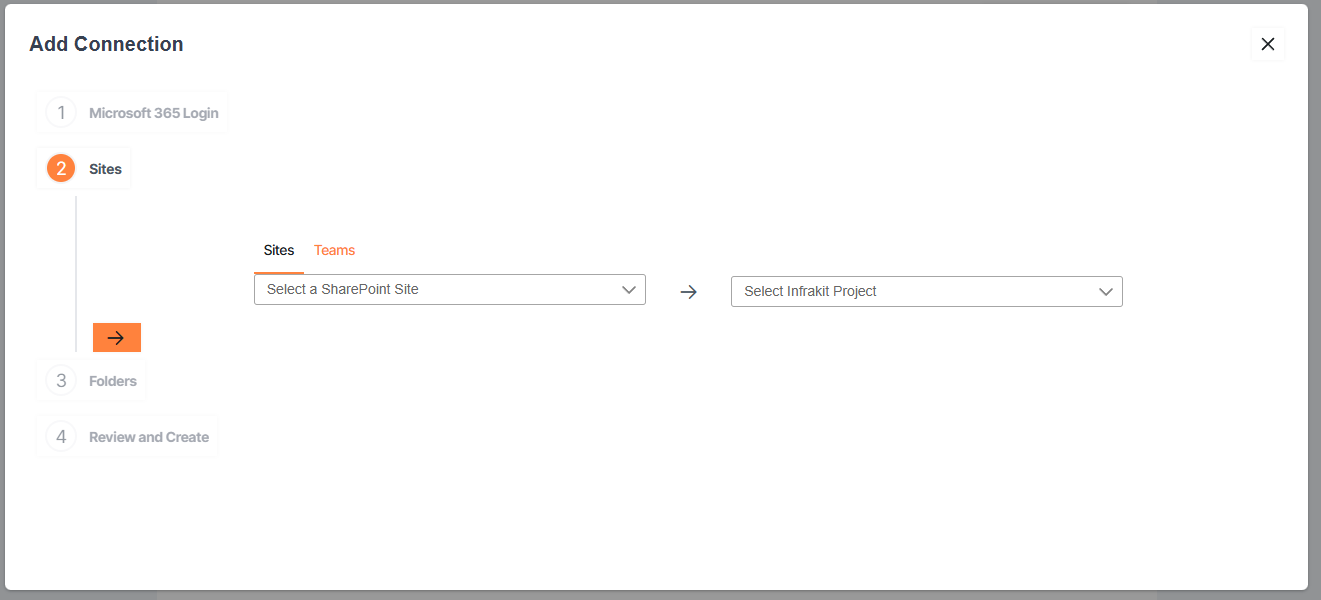Switch to the Sites tab
This screenshot has height=600, width=1321.
(x=279, y=250)
